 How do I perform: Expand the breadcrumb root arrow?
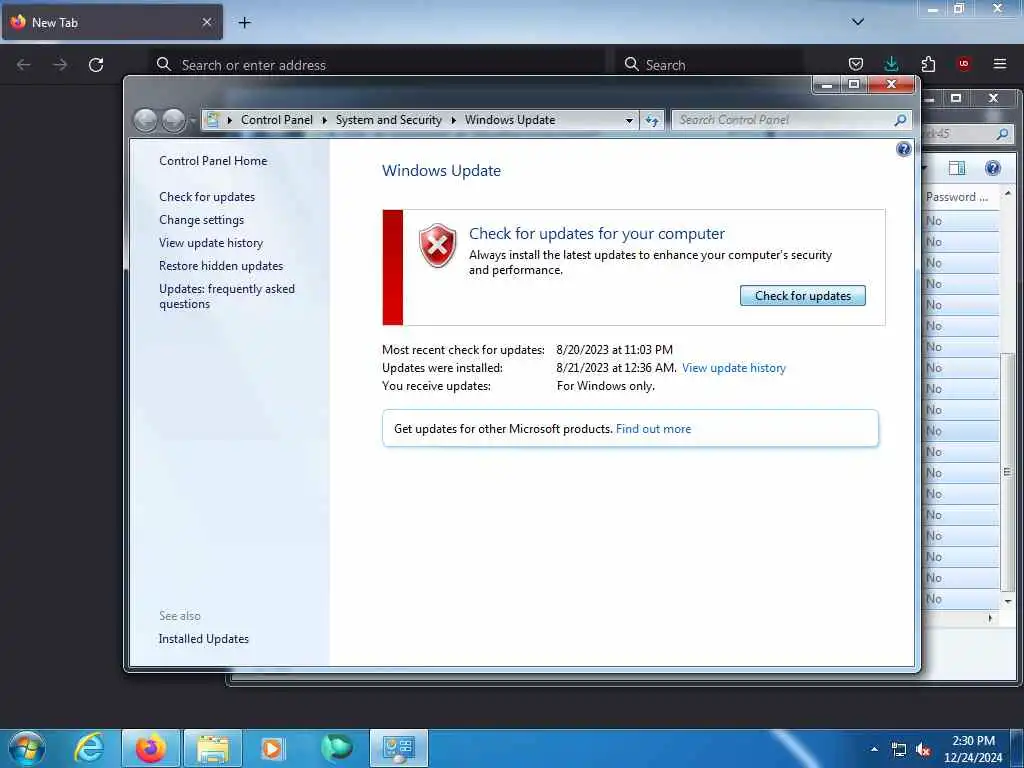coord(229,120)
